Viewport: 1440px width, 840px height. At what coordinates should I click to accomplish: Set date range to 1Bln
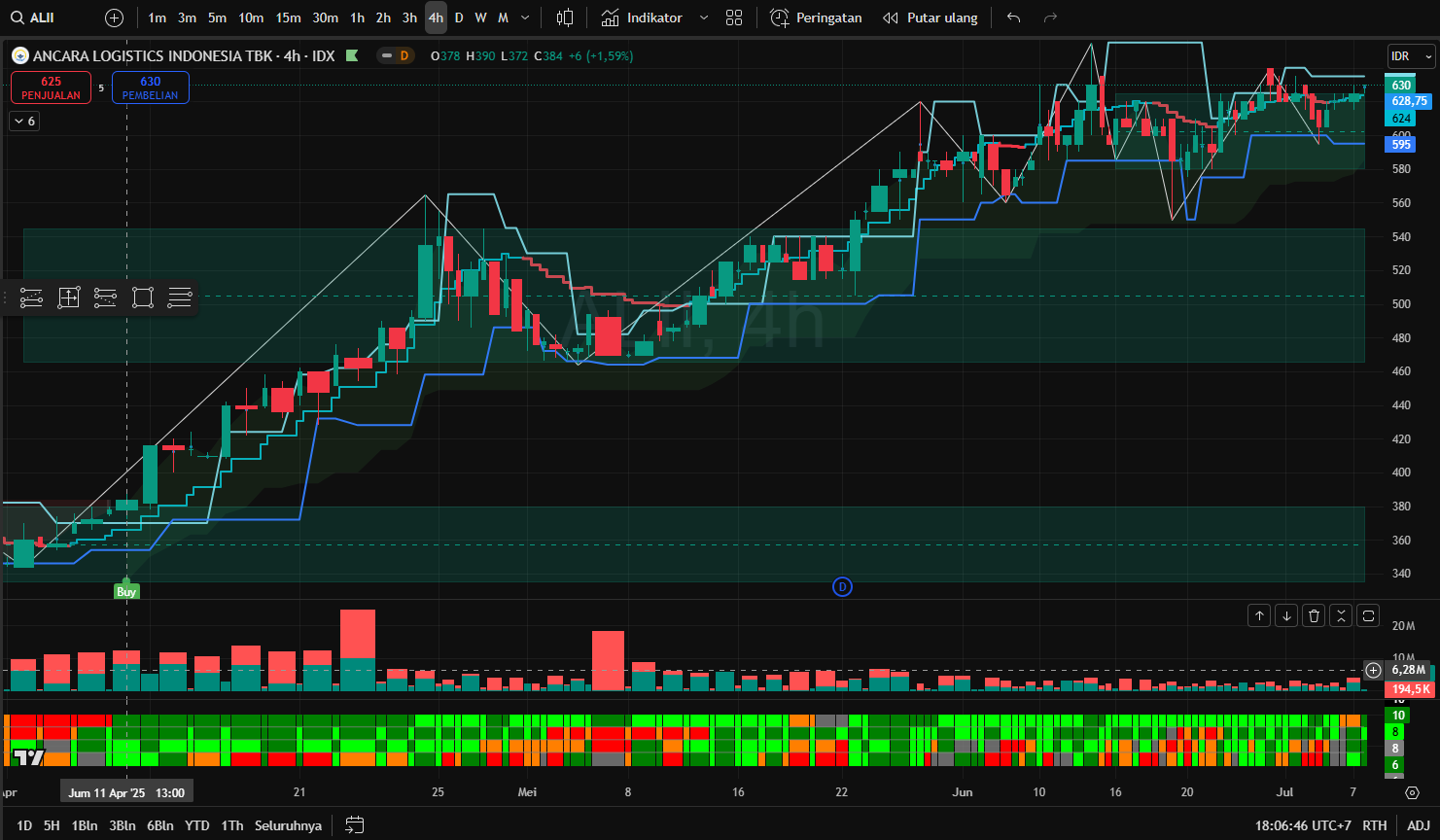point(85,825)
